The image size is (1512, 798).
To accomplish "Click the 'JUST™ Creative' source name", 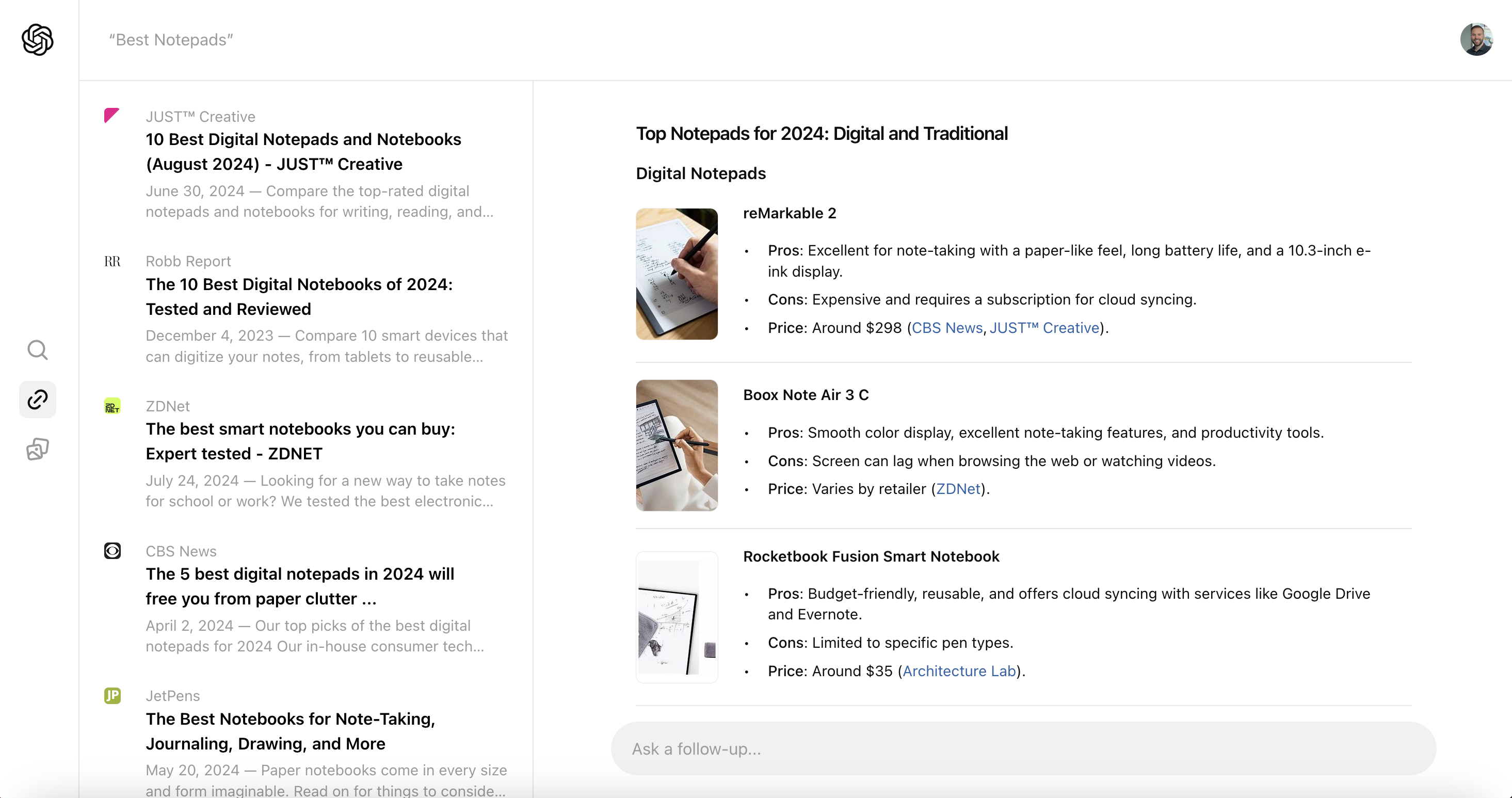I will click(200, 116).
